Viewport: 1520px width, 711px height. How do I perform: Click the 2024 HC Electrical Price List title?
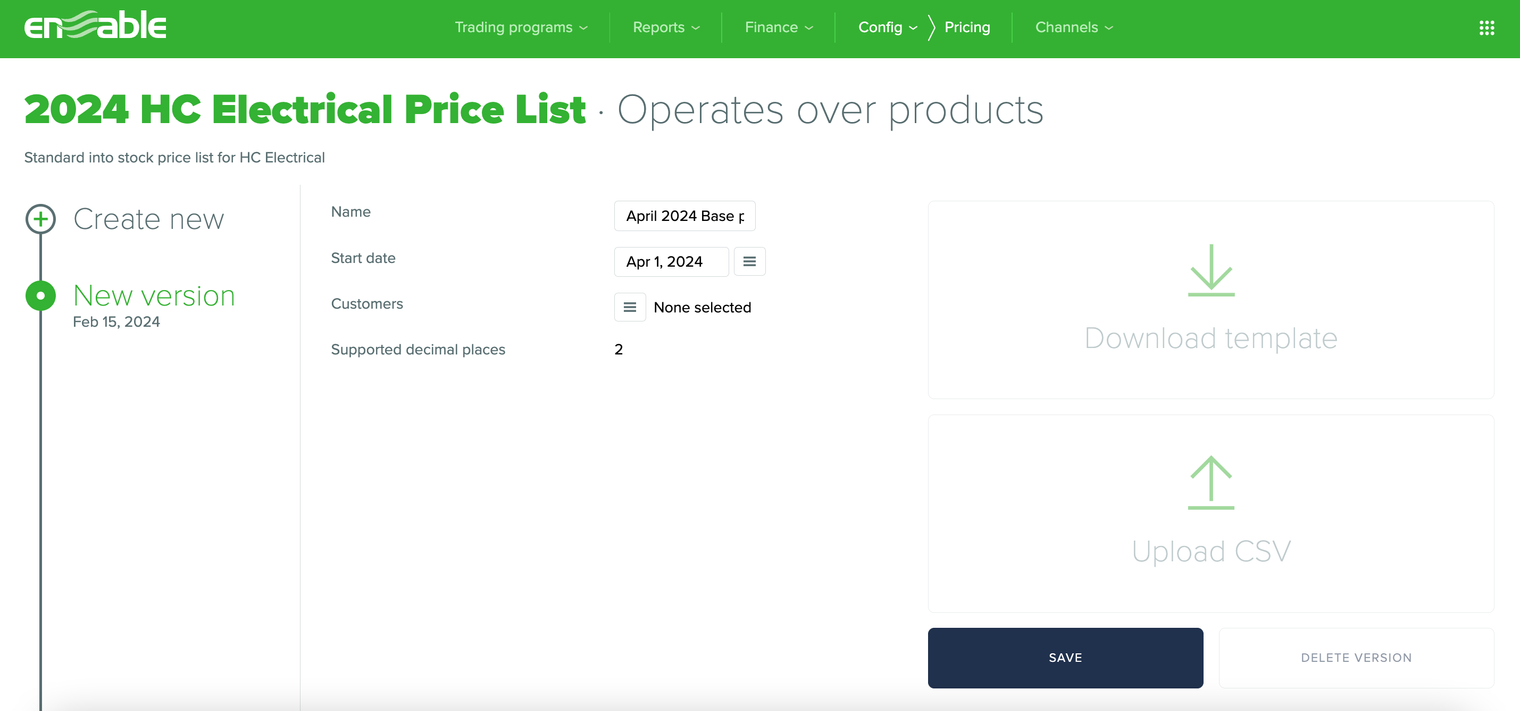pyautogui.click(x=305, y=110)
